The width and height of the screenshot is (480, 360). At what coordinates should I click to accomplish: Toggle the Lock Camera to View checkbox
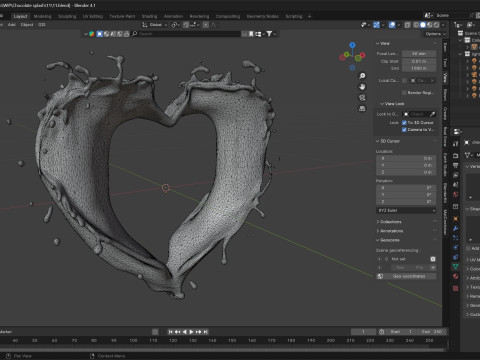(404, 130)
